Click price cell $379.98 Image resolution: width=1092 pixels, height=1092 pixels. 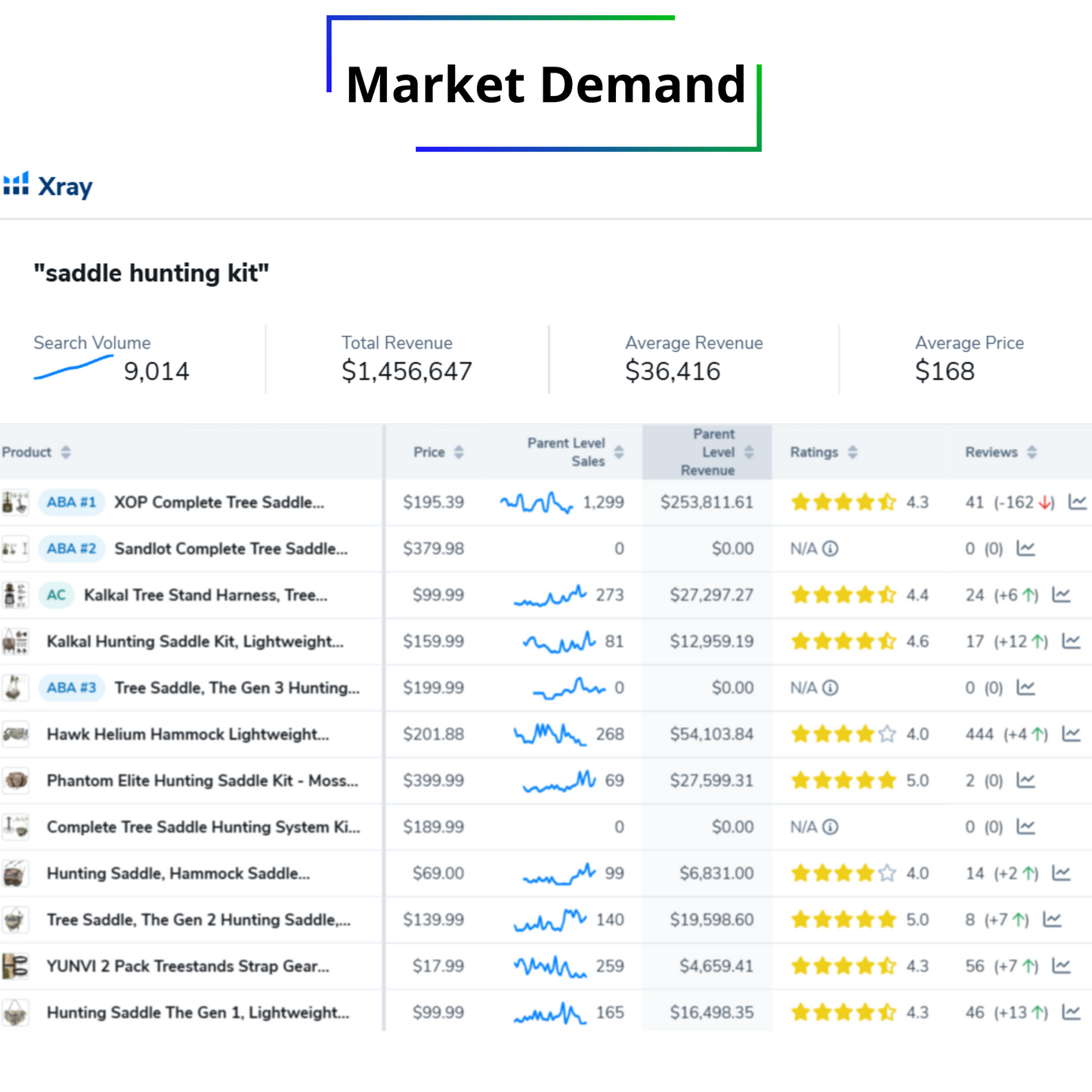(433, 549)
